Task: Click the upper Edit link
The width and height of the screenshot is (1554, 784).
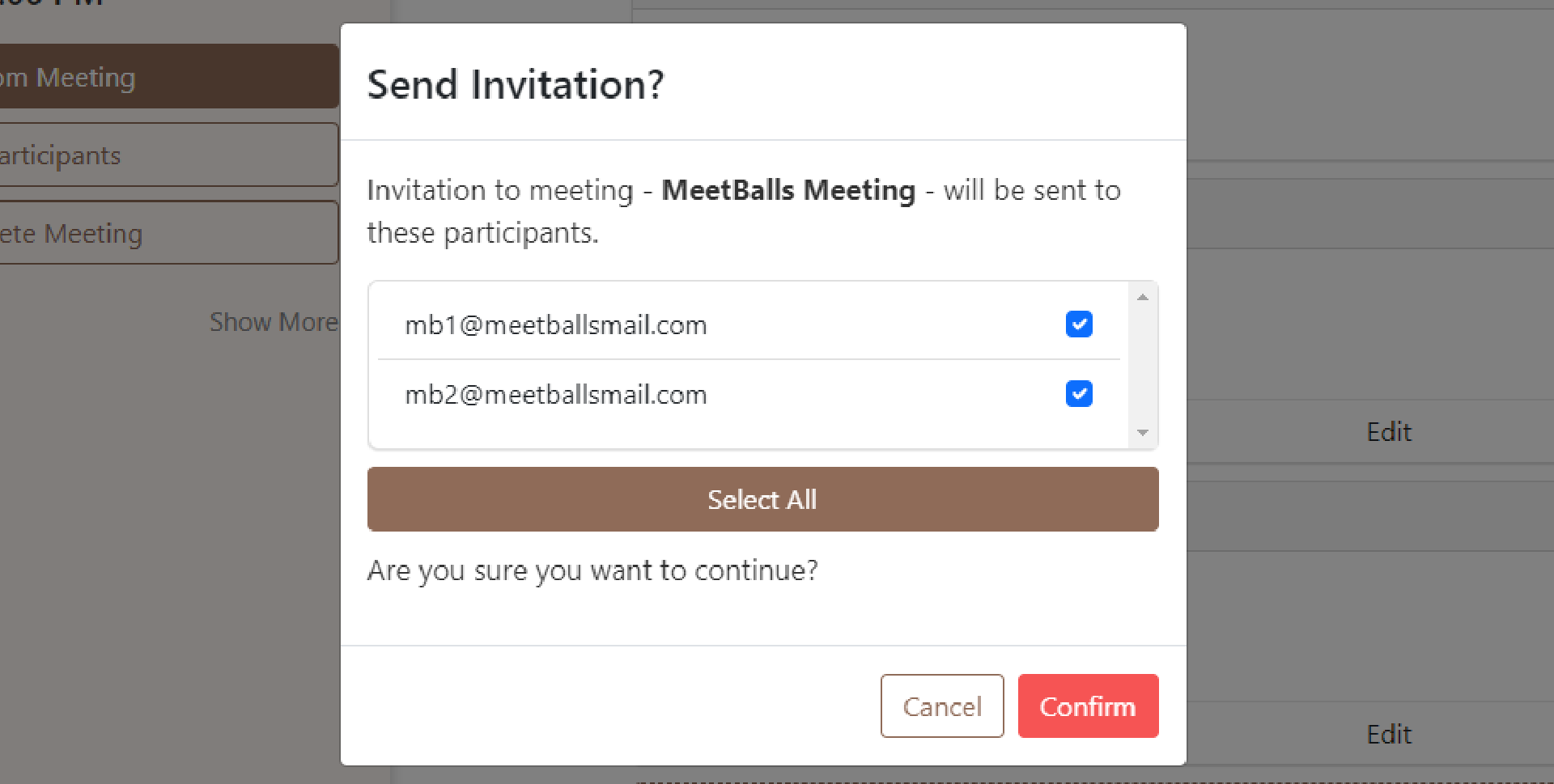Action: (x=1389, y=432)
